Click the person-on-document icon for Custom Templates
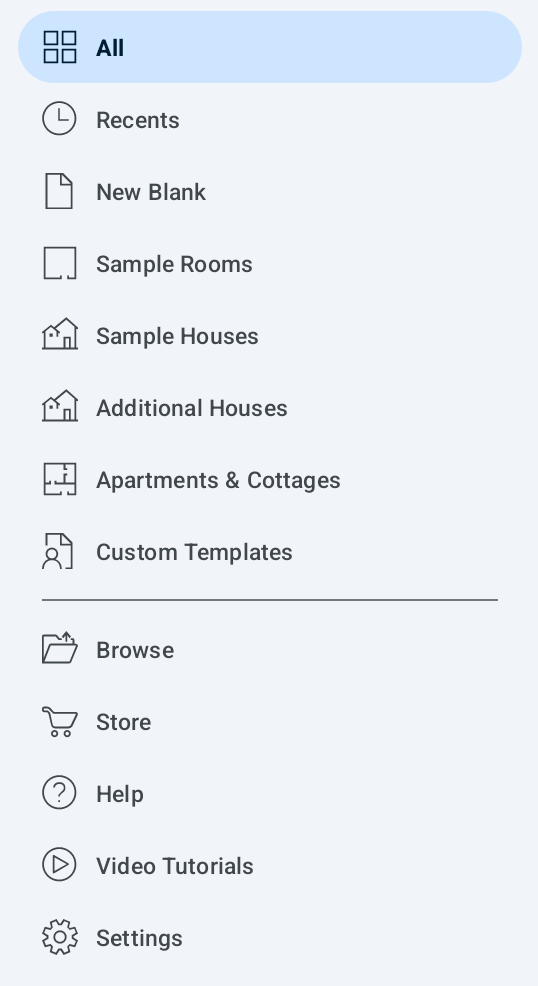Screen dimensions: 538x986 coord(58,551)
